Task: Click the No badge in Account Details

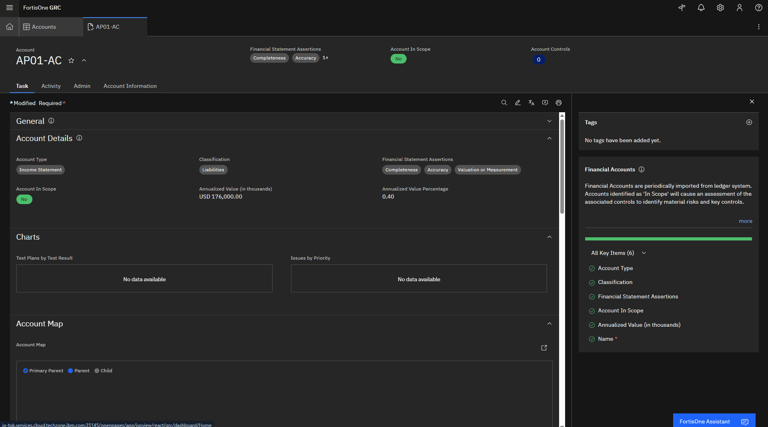Action: coord(24,199)
